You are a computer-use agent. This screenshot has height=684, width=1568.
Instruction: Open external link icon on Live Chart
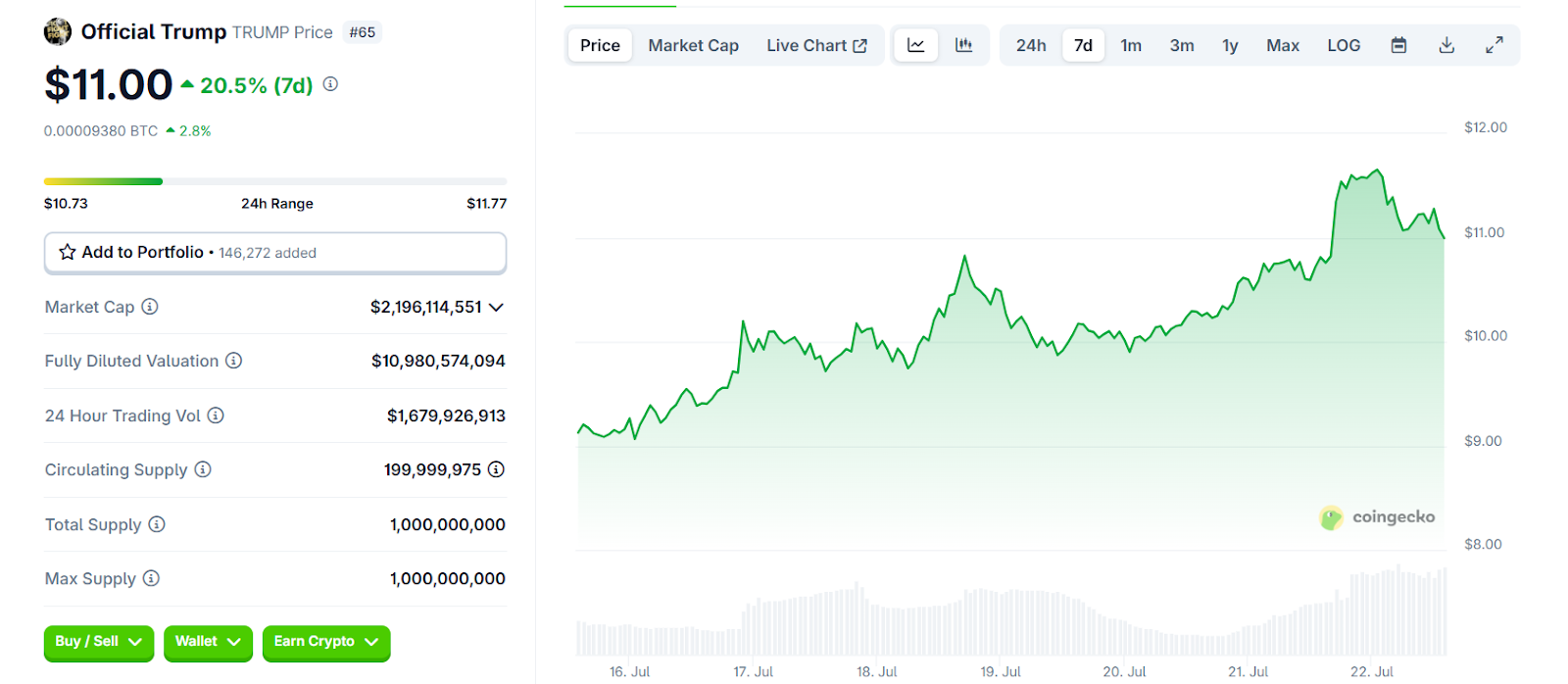[860, 46]
